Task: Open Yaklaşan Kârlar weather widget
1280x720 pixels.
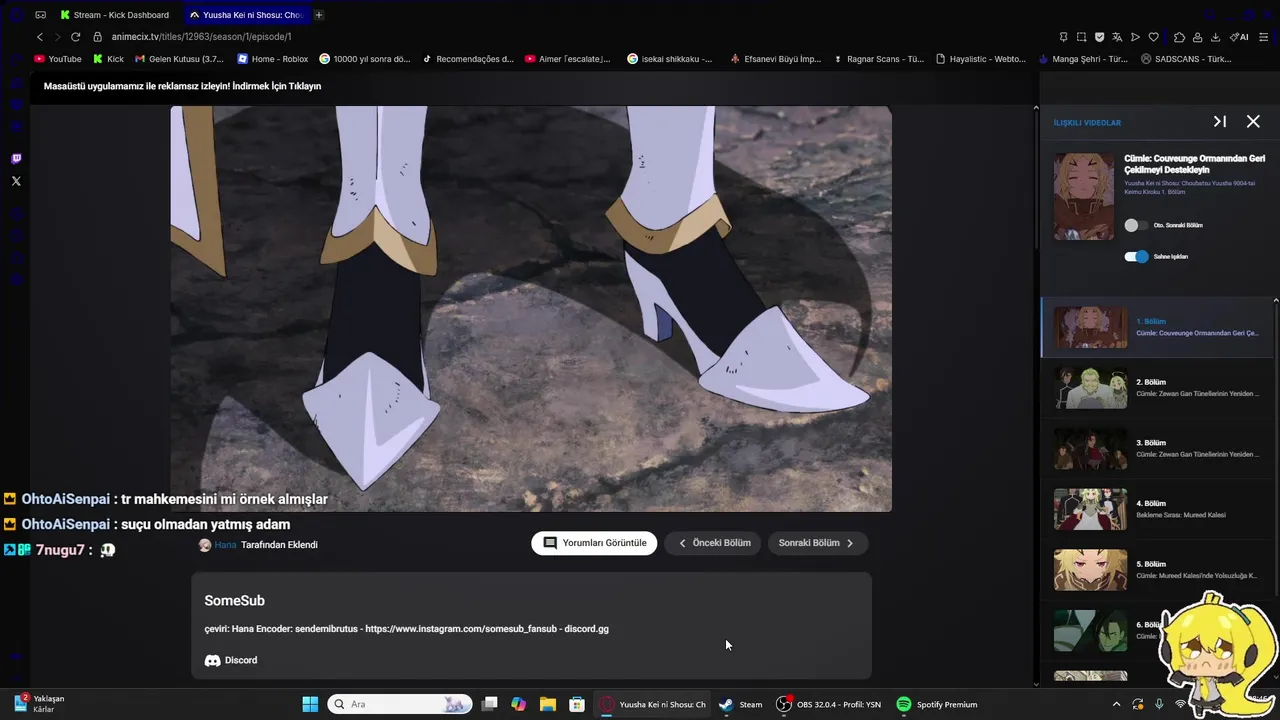Action: tap(40, 704)
